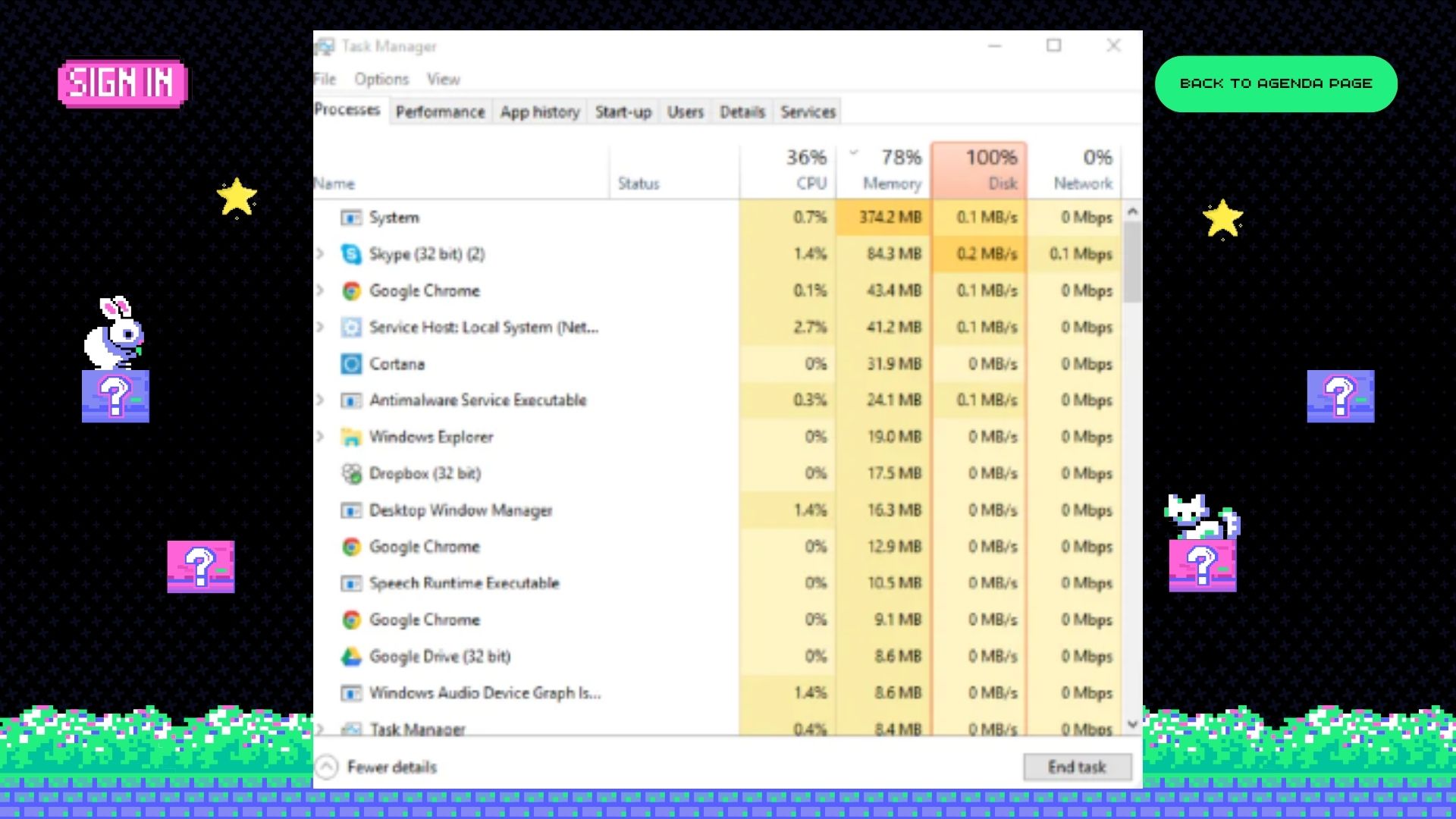Sort processes by Disk column header
Screen dimensions: 1456x819
(x=979, y=170)
